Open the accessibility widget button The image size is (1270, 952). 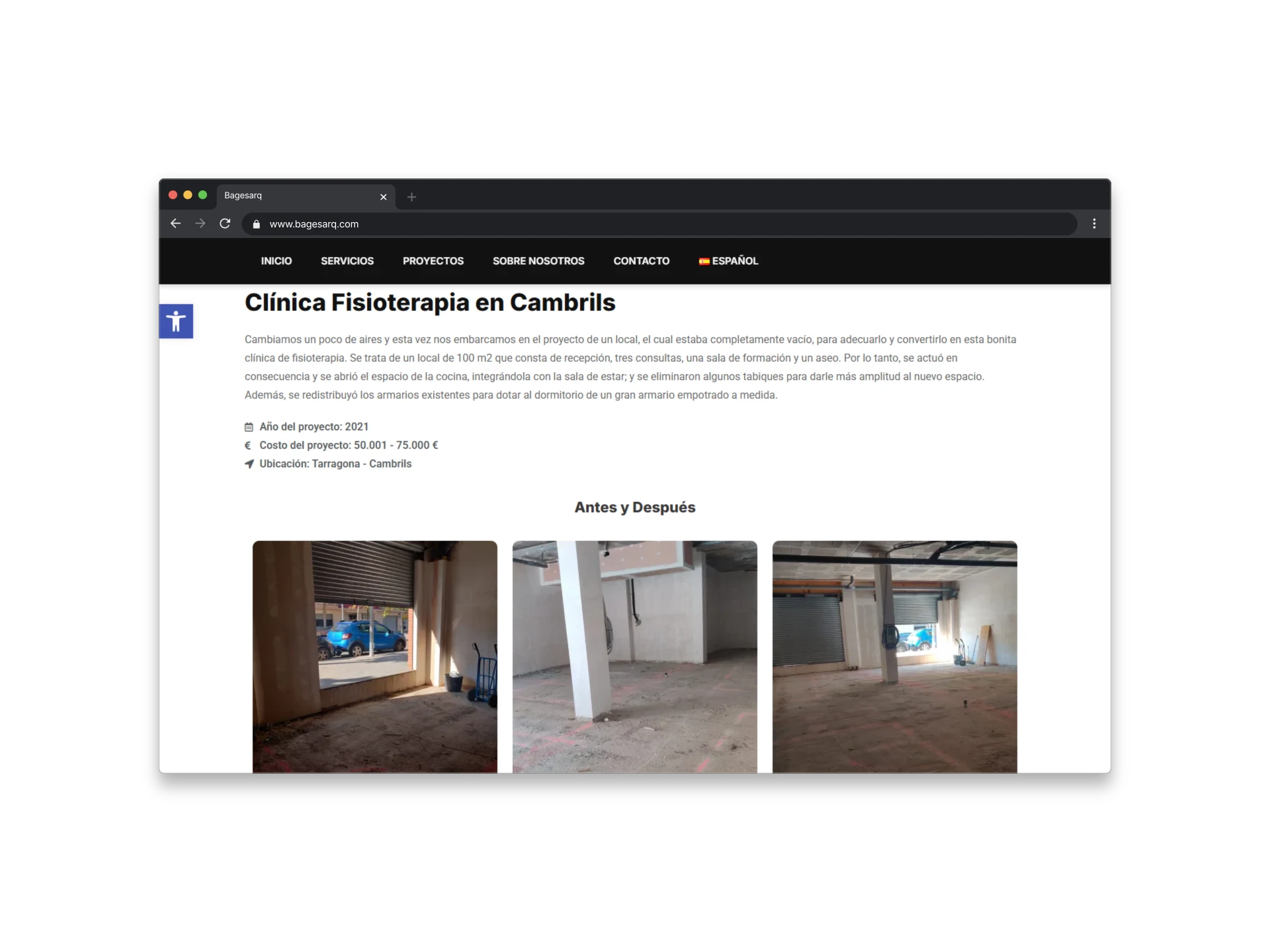[x=176, y=321]
